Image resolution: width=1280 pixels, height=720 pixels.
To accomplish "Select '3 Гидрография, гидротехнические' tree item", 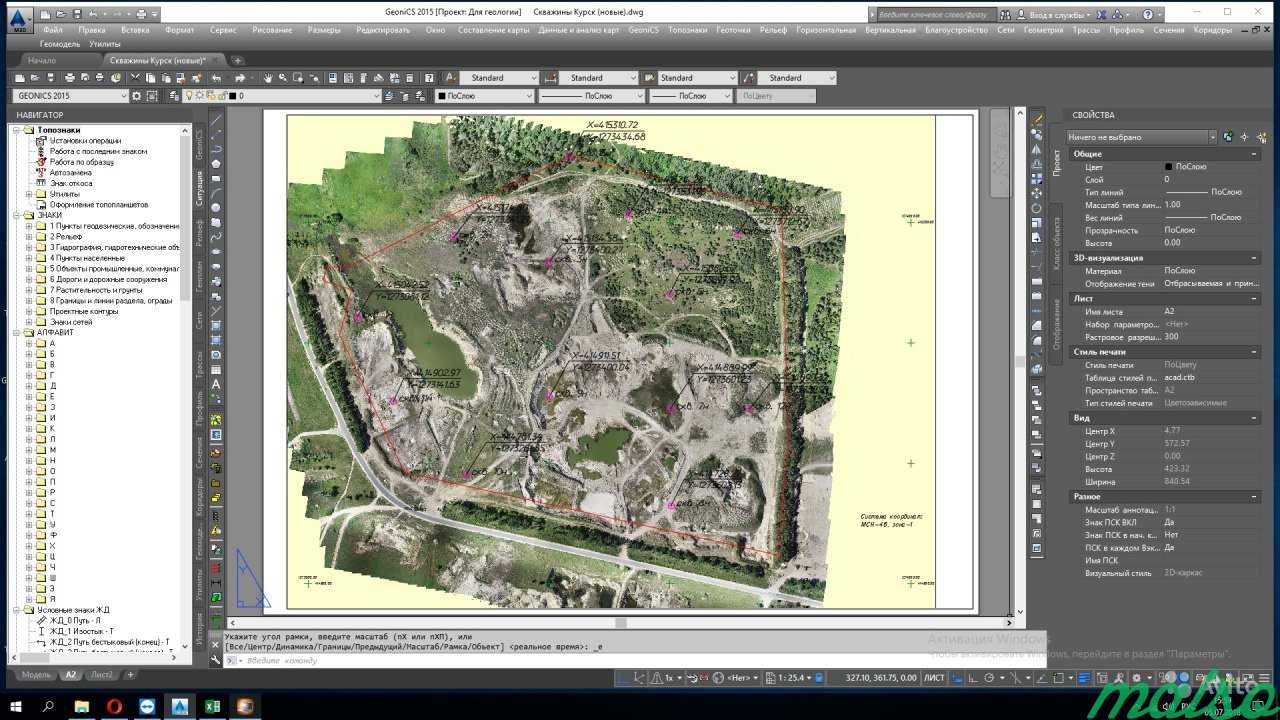I will pyautogui.click(x=114, y=247).
